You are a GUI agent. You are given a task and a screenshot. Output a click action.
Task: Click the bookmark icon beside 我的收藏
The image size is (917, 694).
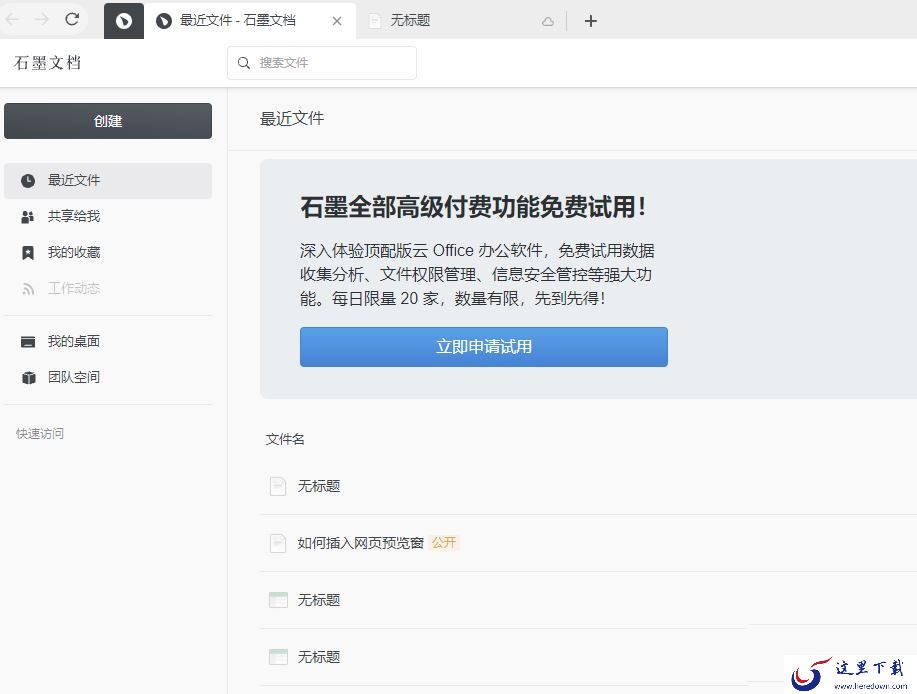tap(27, 253)
